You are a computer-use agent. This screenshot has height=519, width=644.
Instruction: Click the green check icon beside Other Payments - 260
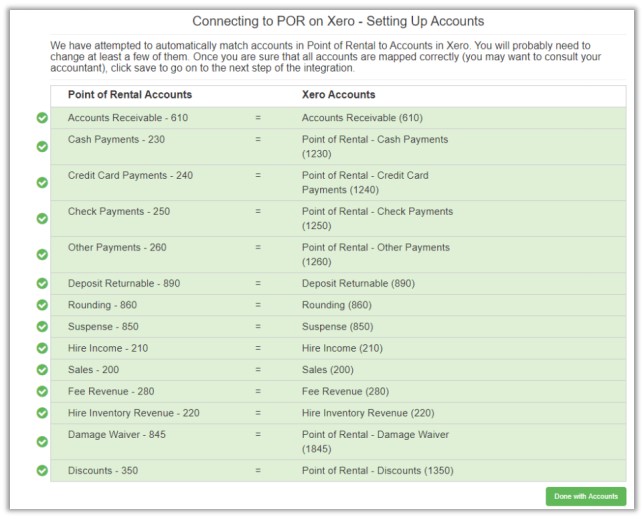click(42, 255)
